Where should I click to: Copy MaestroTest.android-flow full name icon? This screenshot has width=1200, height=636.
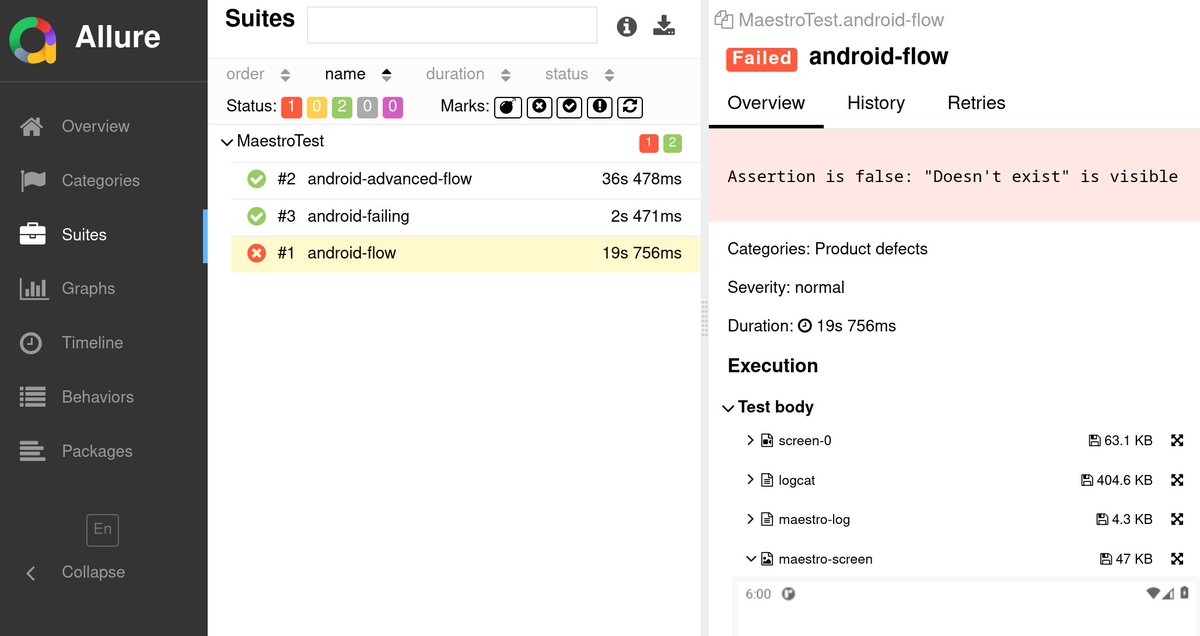click(x=723, y=20)
